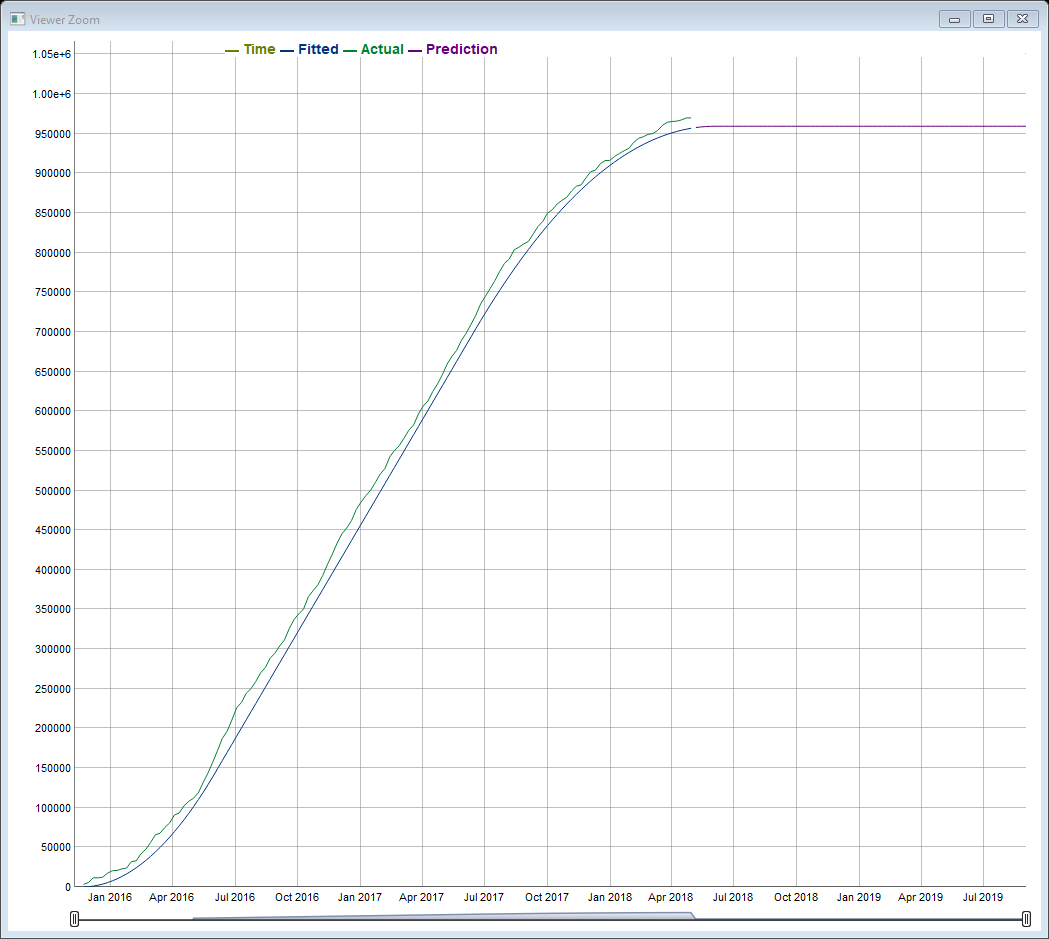
Task: Click the Apr 2019 x-axis label
Action: (921, 898)
